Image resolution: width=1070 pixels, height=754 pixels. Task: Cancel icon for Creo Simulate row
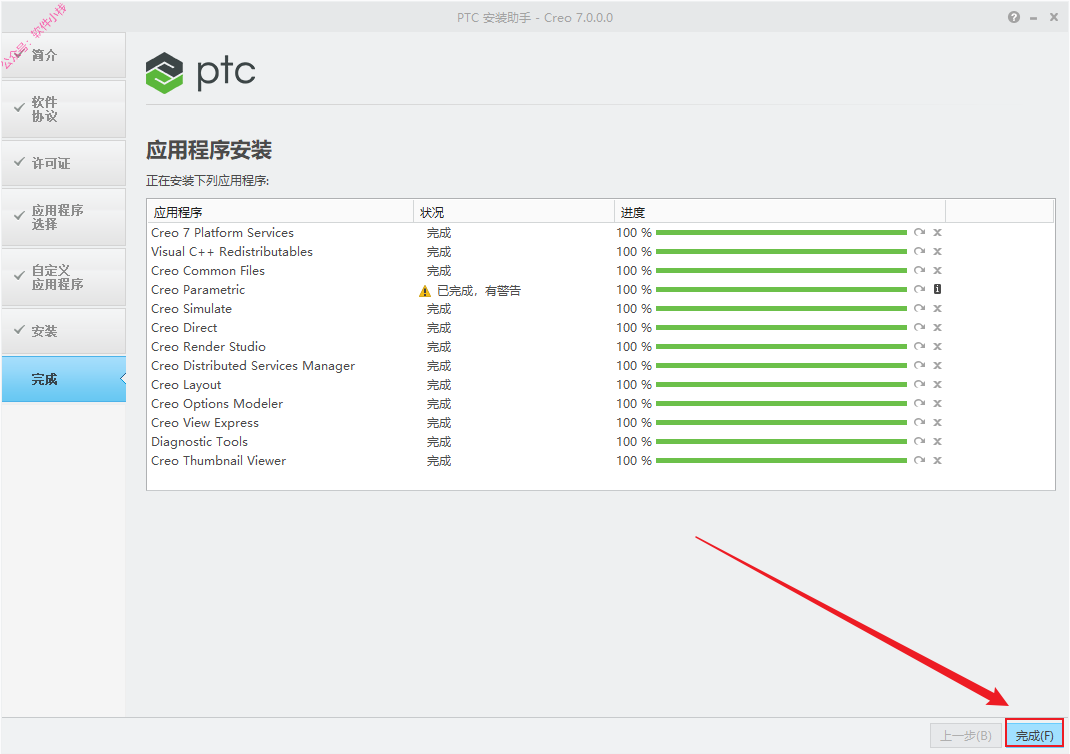click(x=938, y=308)
